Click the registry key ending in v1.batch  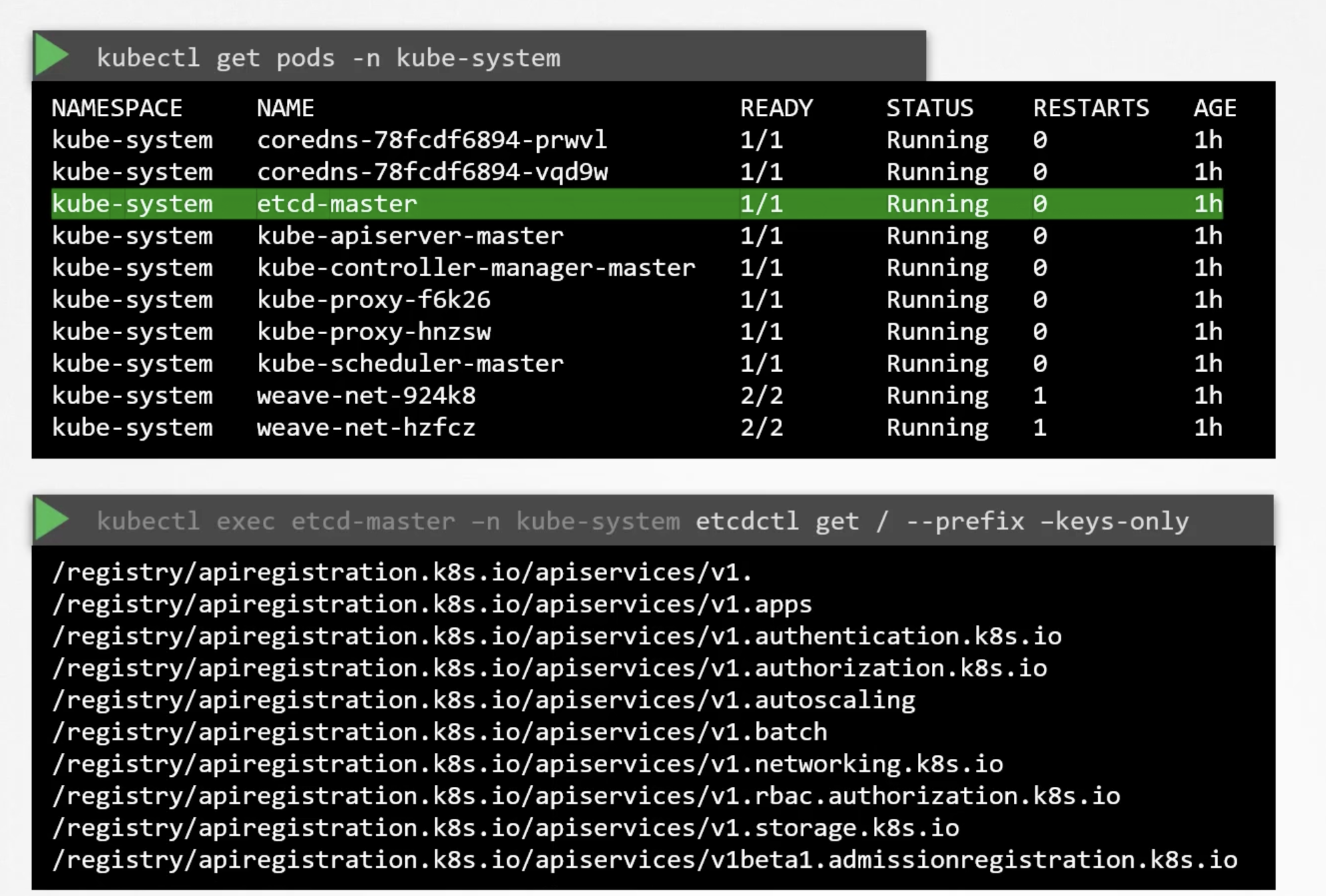click(439, 732)
